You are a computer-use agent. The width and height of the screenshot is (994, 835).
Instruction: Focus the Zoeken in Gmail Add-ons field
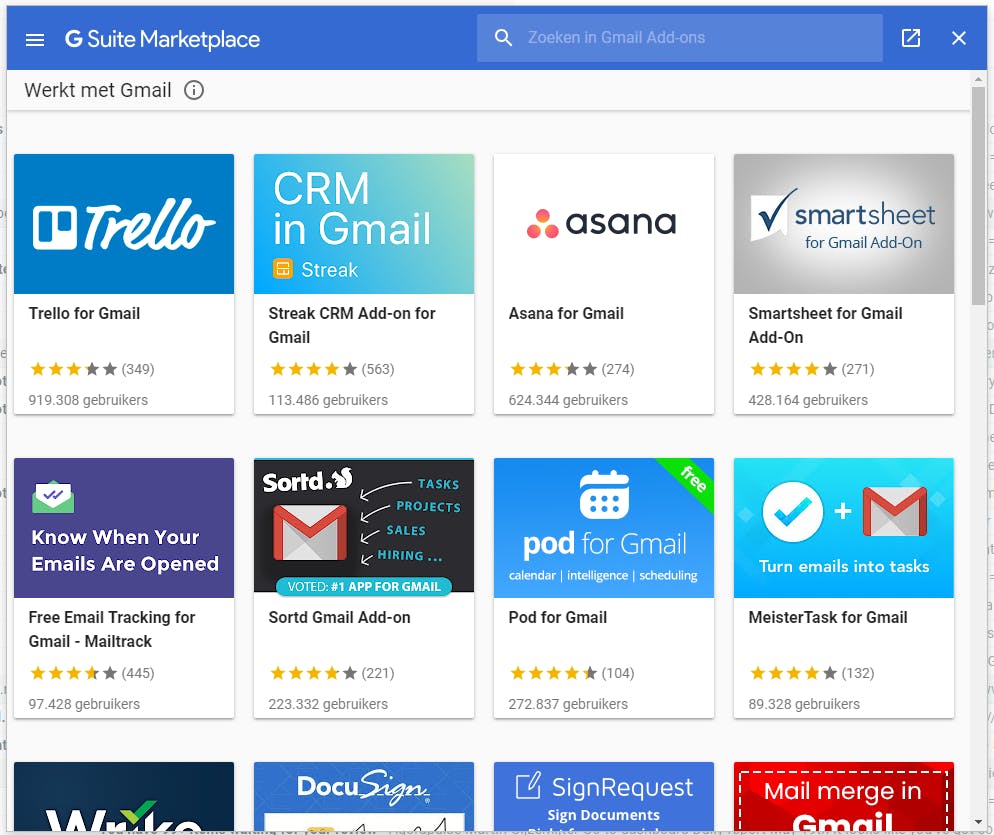(680, 38)
